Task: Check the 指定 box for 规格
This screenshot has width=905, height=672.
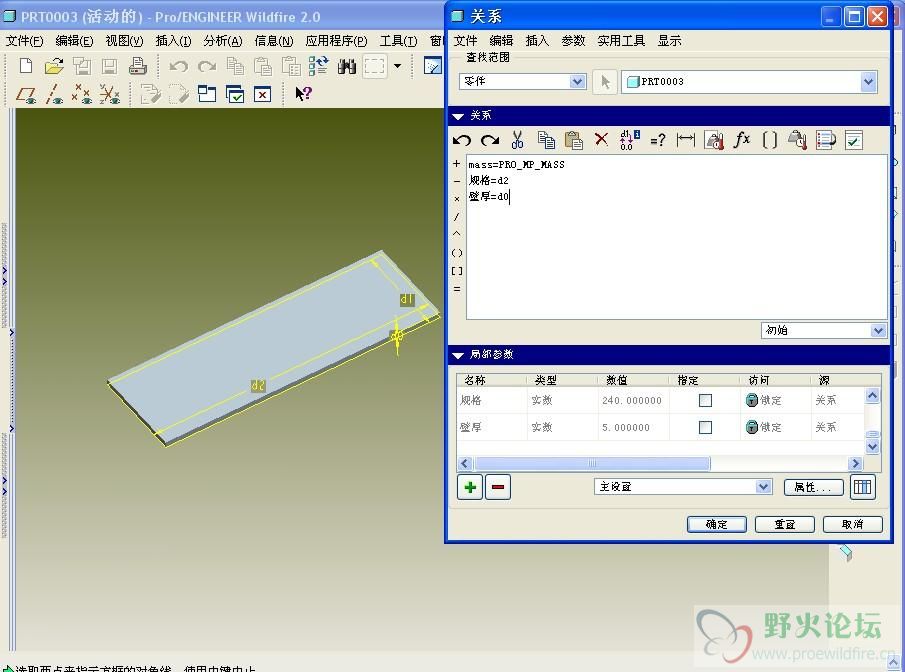Action: coord(705,400)
